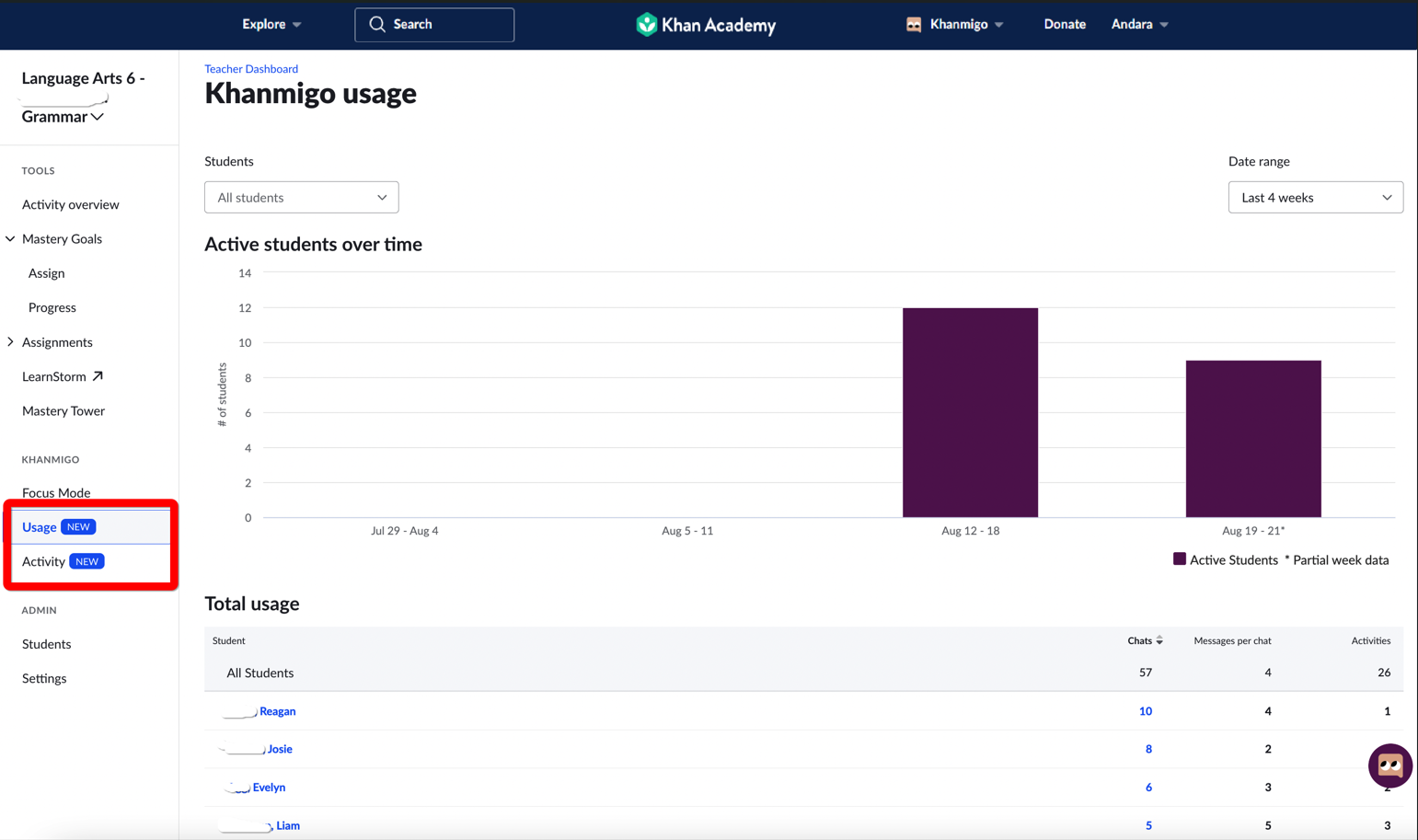Open the Last 4 weeks date range dropdown
The image size is (1418, 840).
pyautogui.click(x=1315, y=197)
